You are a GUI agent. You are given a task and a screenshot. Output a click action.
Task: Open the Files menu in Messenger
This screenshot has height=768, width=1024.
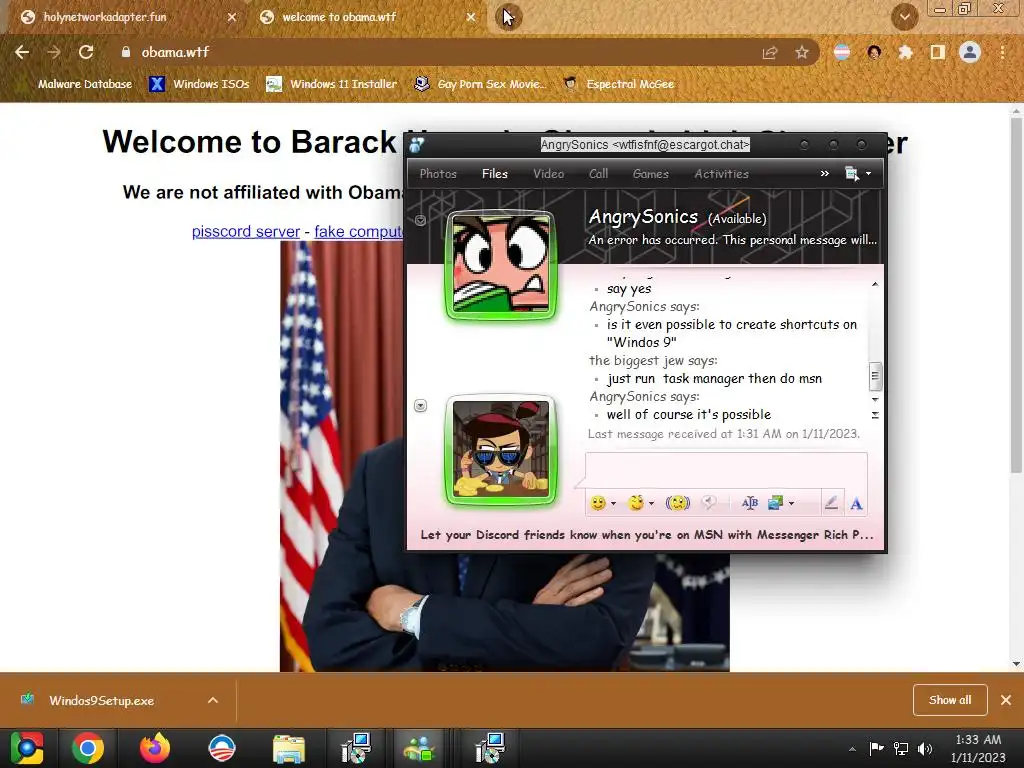(494, 174)
